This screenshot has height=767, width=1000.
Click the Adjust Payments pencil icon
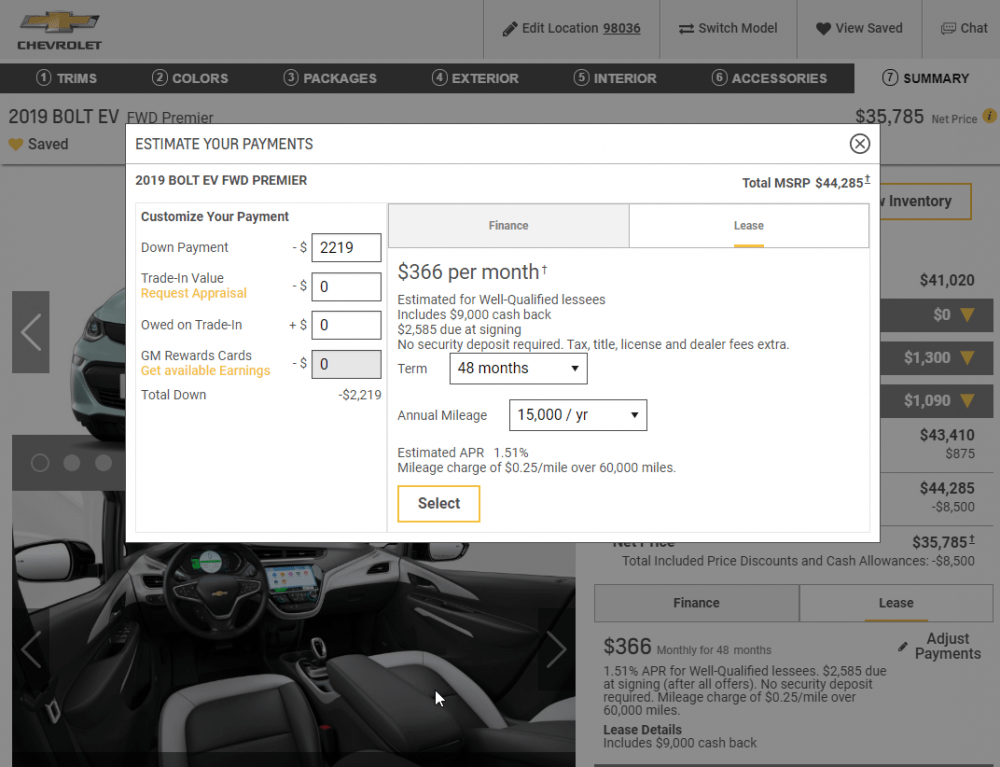(904, 647)
